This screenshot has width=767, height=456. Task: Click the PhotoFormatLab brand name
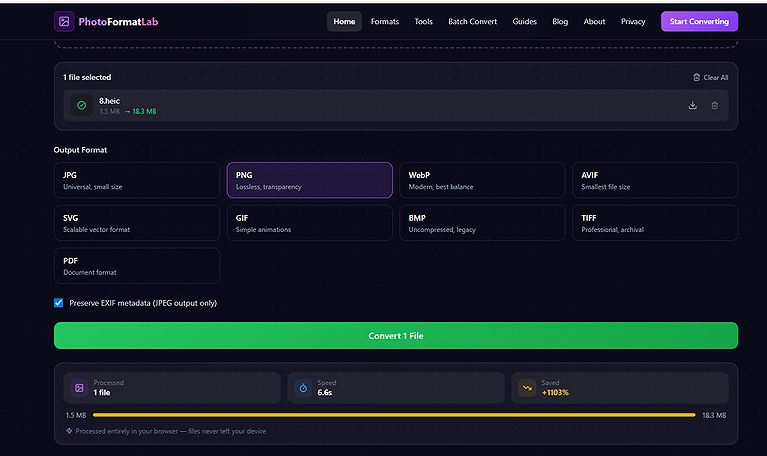point(118,22)
